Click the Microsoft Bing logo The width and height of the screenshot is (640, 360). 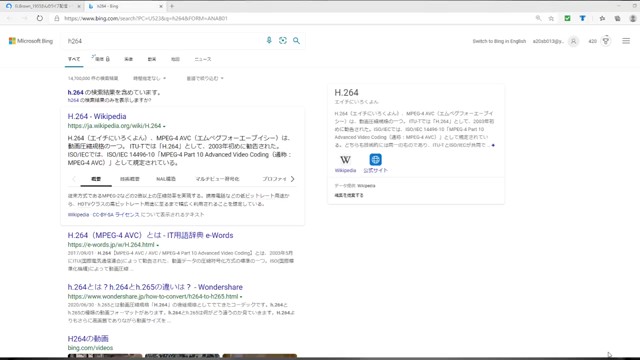pyautogui.click(x=31, y=41)
